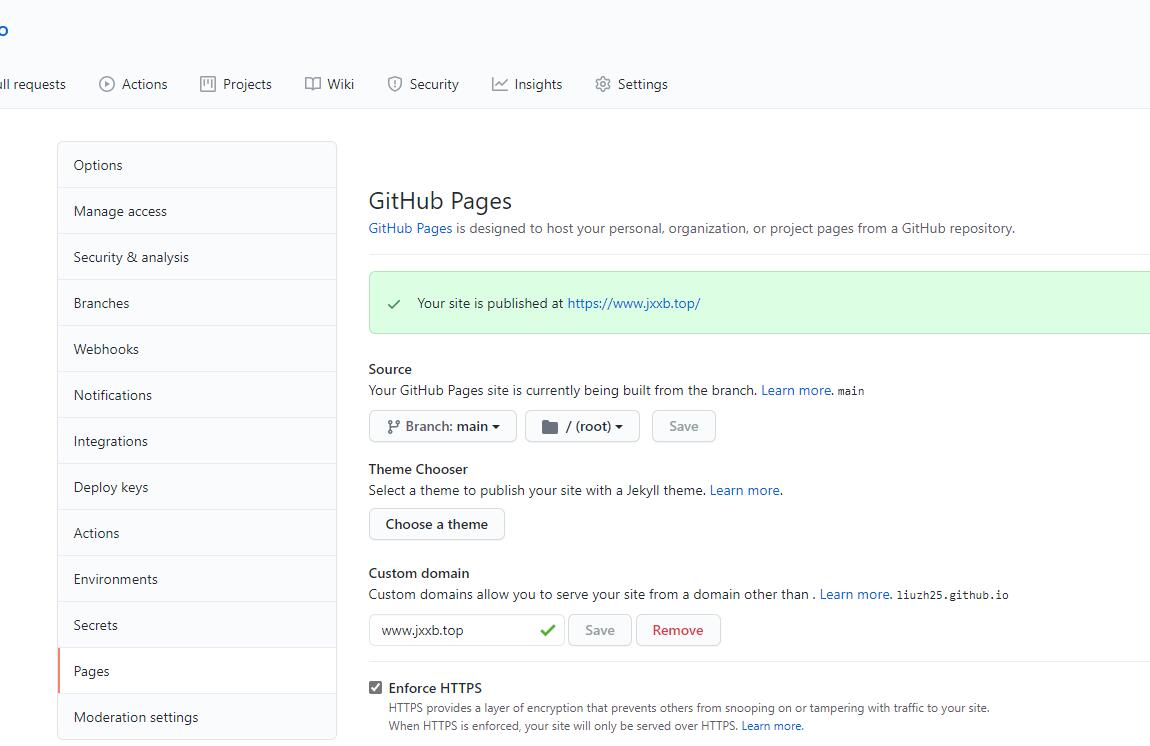Select Deploy keys in the sidebar
Screen dimensions: 1150x746
pos(111,487)
